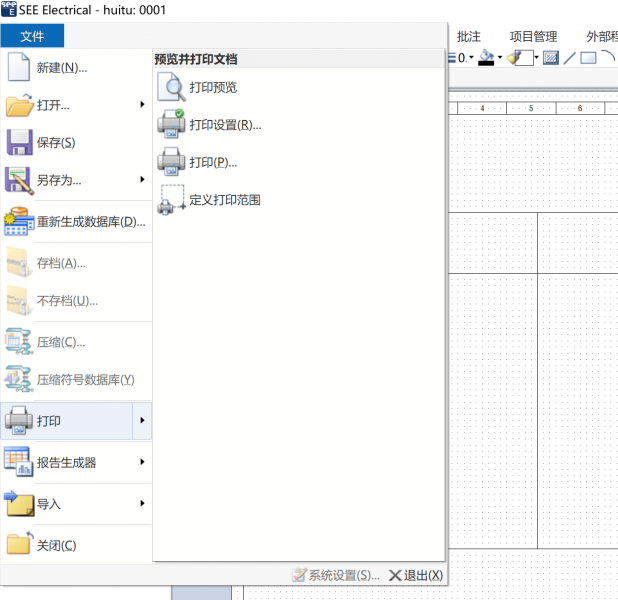Choose the 新建(N)... menu label
The image size is (618, 600).
coord(62,68)
